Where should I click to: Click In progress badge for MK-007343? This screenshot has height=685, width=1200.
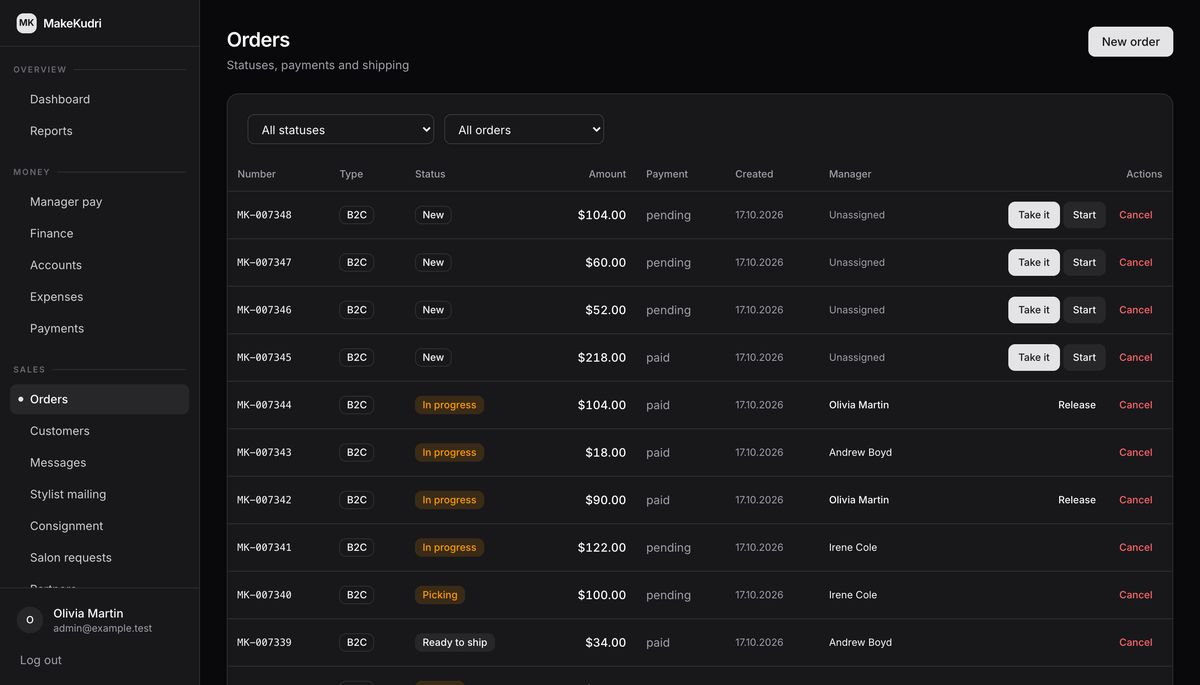pyautogui.click(x=449, y=452)
